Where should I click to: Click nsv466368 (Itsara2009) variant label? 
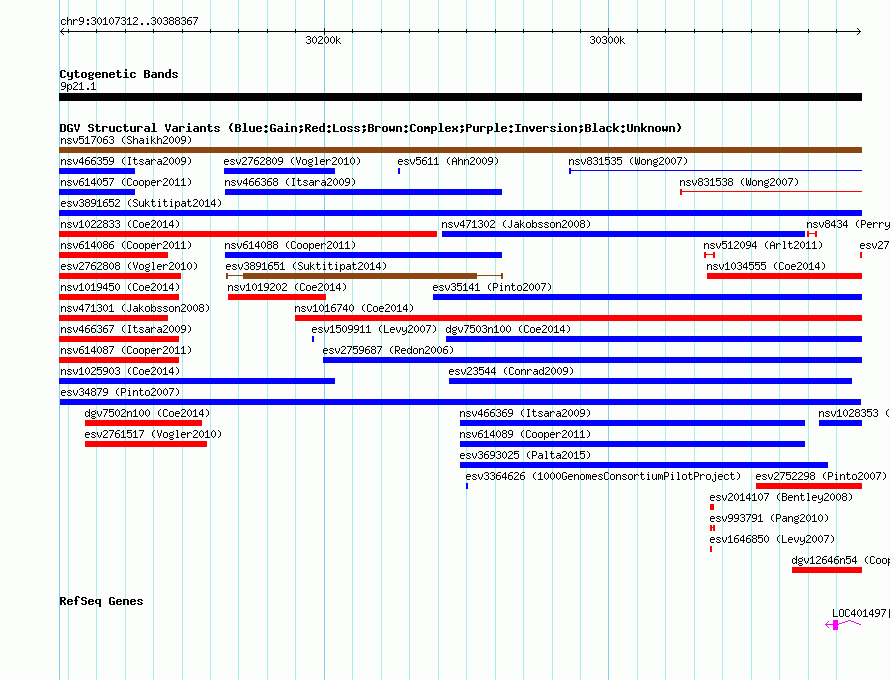pos(290,182)
